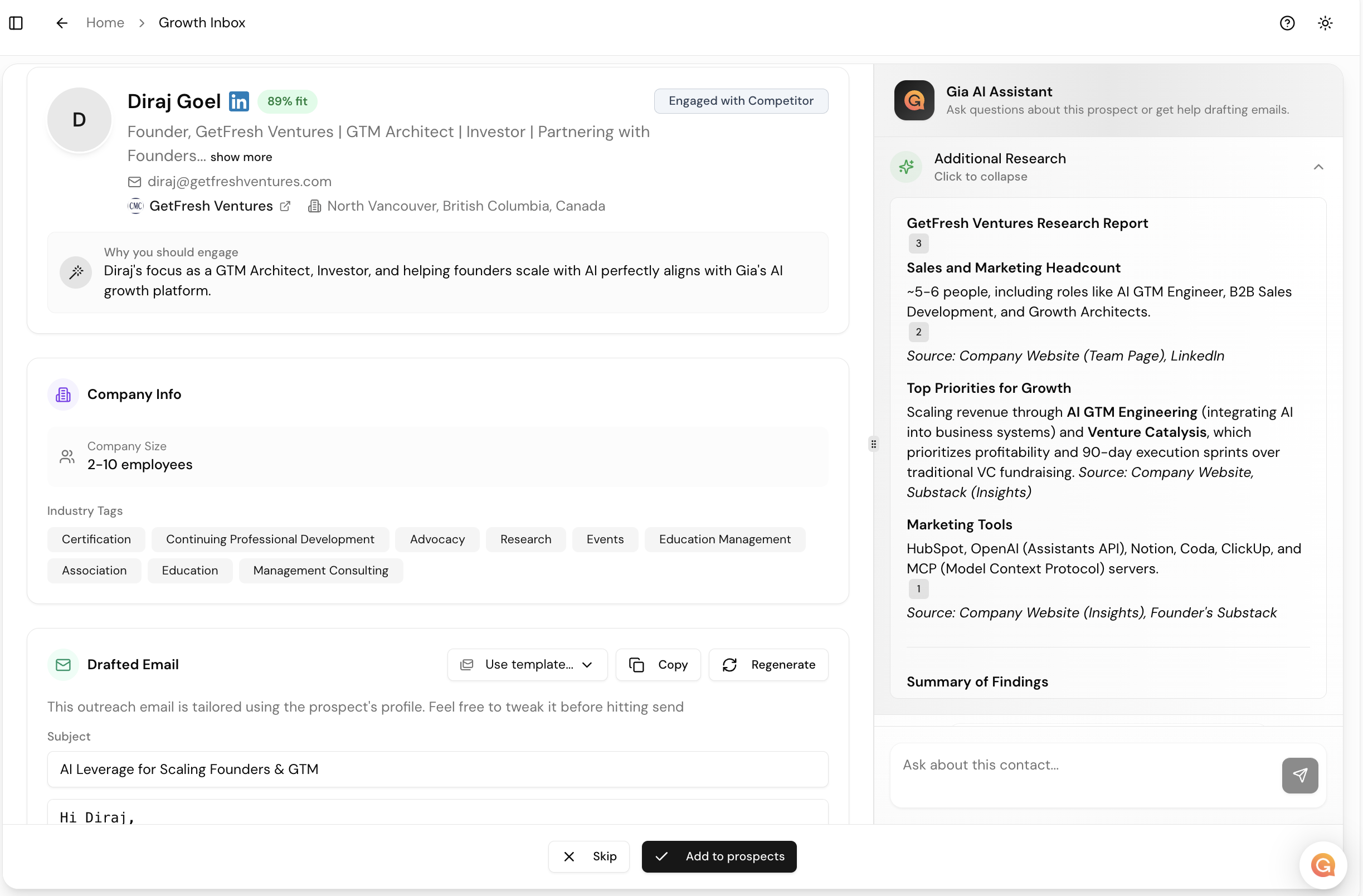Add Diraj to prospects
This screenshot has height=896, width=1363.
coord(719,856)
